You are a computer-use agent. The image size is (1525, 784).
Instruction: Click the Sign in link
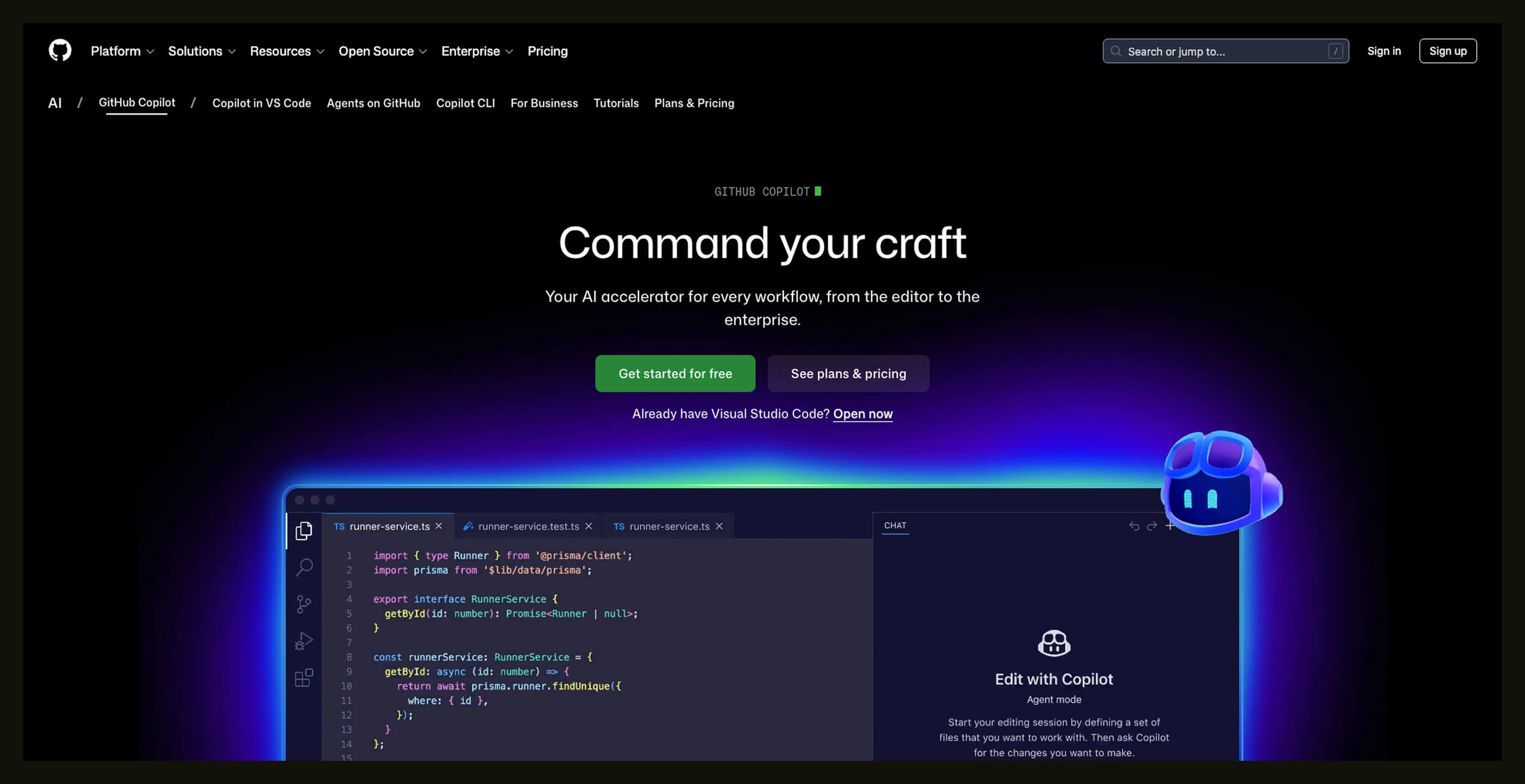click(x=1384, y=52)
